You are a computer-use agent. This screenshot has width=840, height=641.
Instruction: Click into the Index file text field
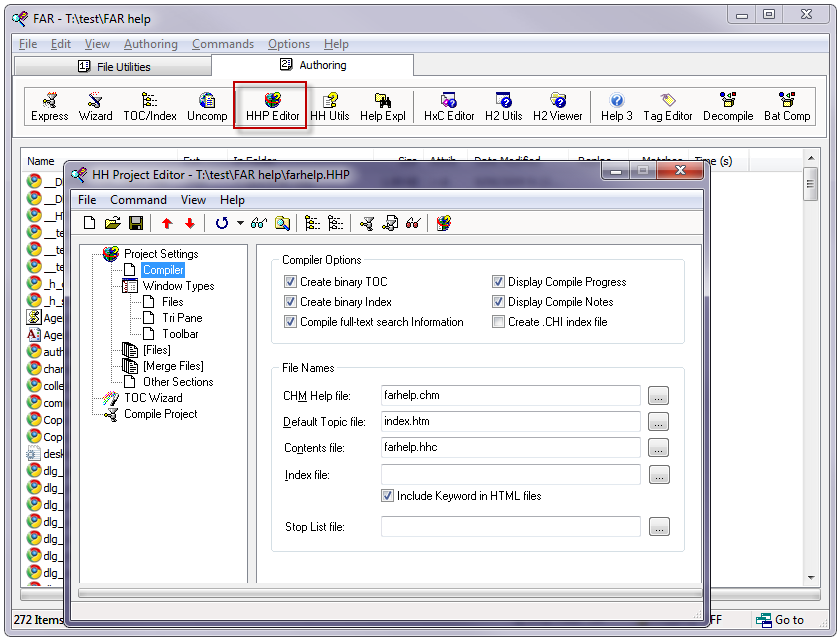[x=510, y=475]
